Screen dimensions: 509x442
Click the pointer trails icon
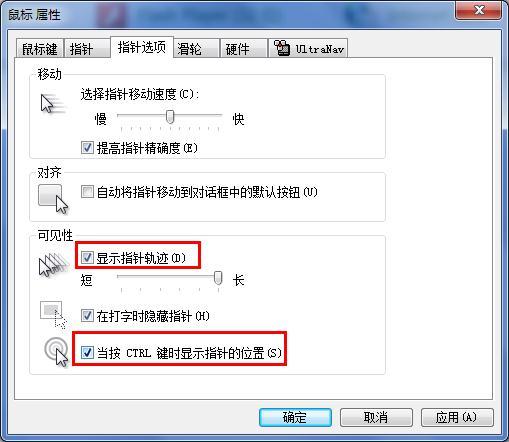53,264
